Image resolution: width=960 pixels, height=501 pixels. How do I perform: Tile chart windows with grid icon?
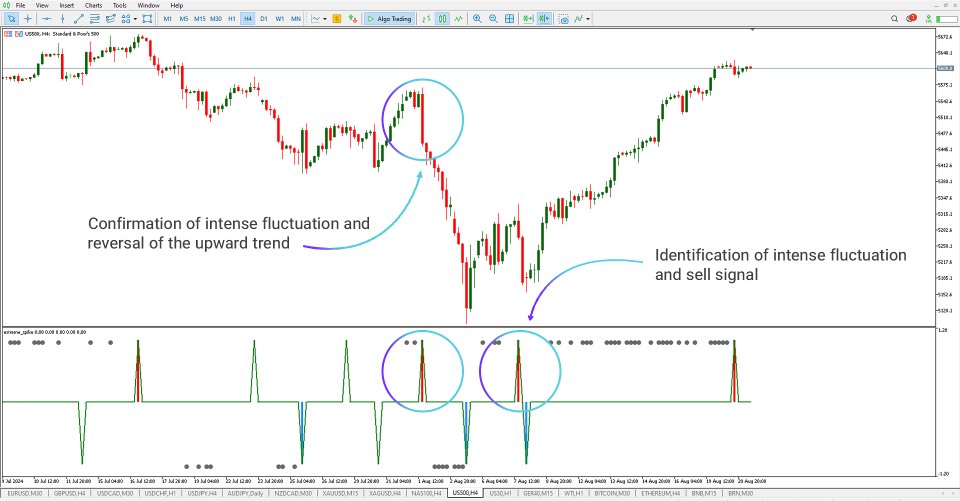(509, 19)
